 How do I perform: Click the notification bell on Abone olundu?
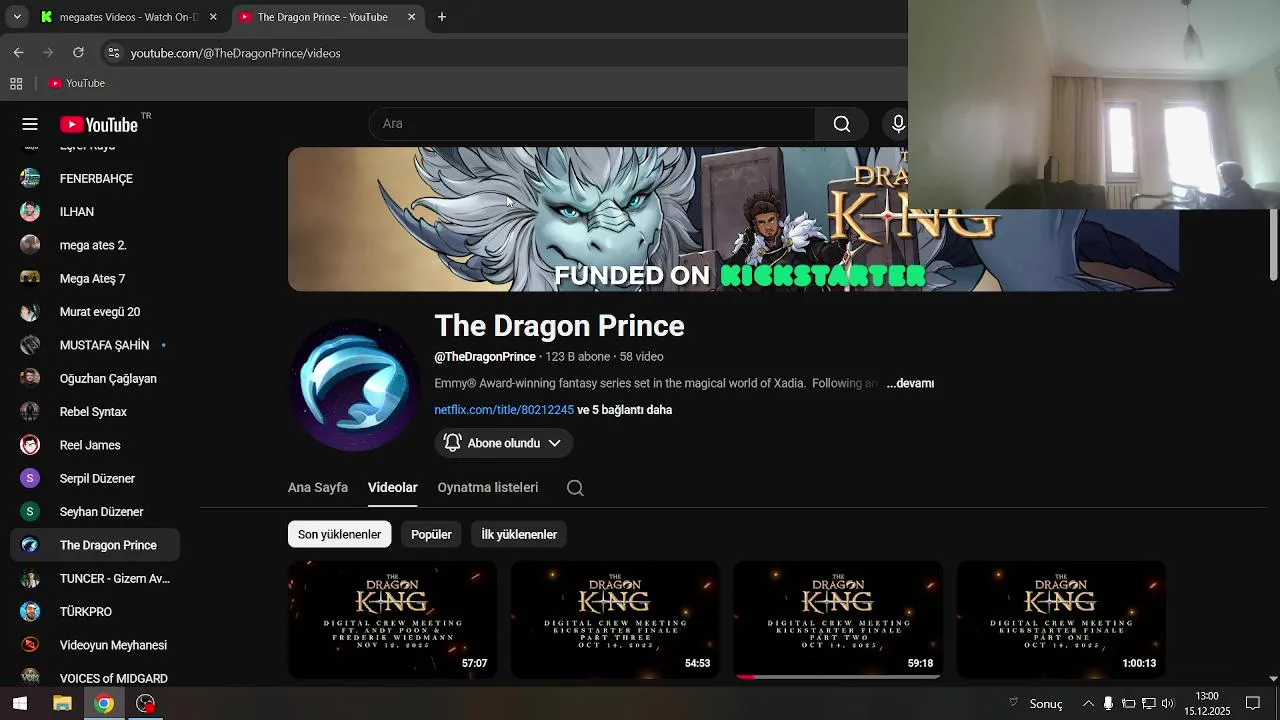pyautogui.click(x=452, y=443)
